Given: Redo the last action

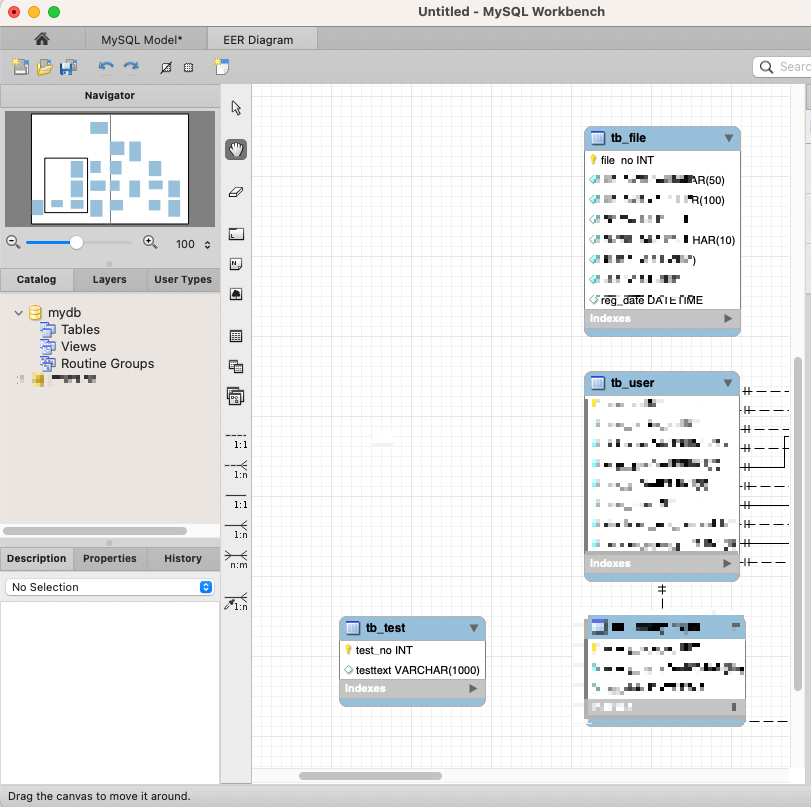Looking at the screenshot, I should [131, 66].
